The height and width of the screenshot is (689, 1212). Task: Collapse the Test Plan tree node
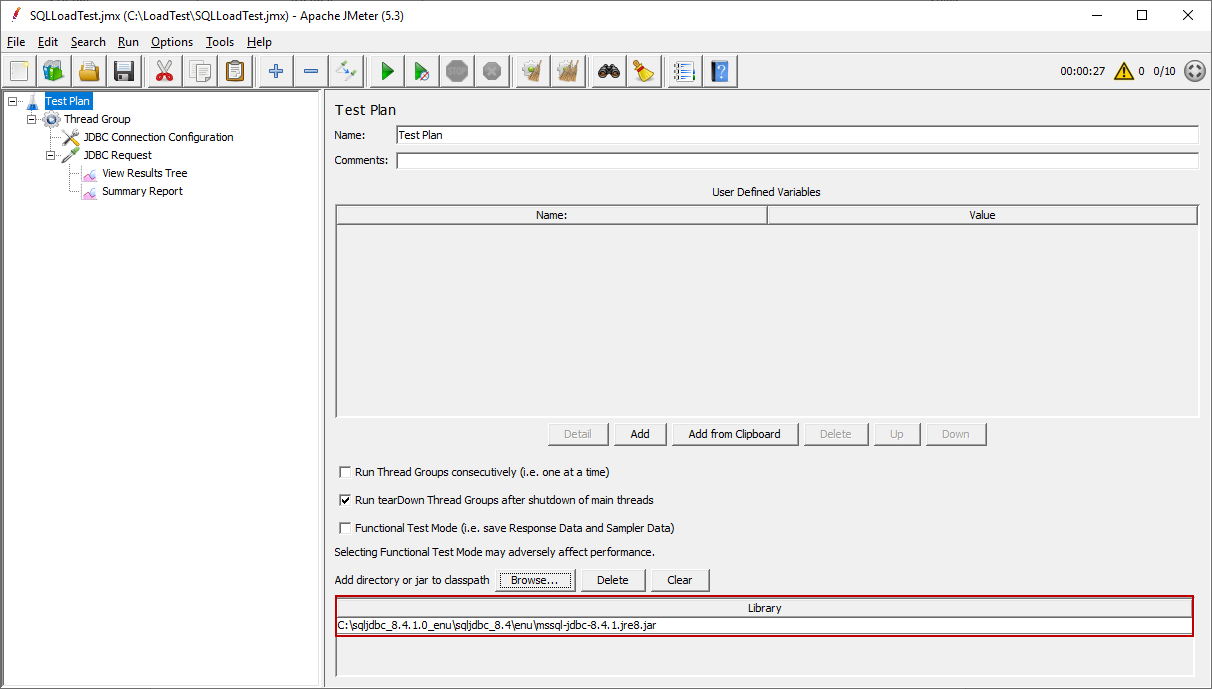coord(13,101)
